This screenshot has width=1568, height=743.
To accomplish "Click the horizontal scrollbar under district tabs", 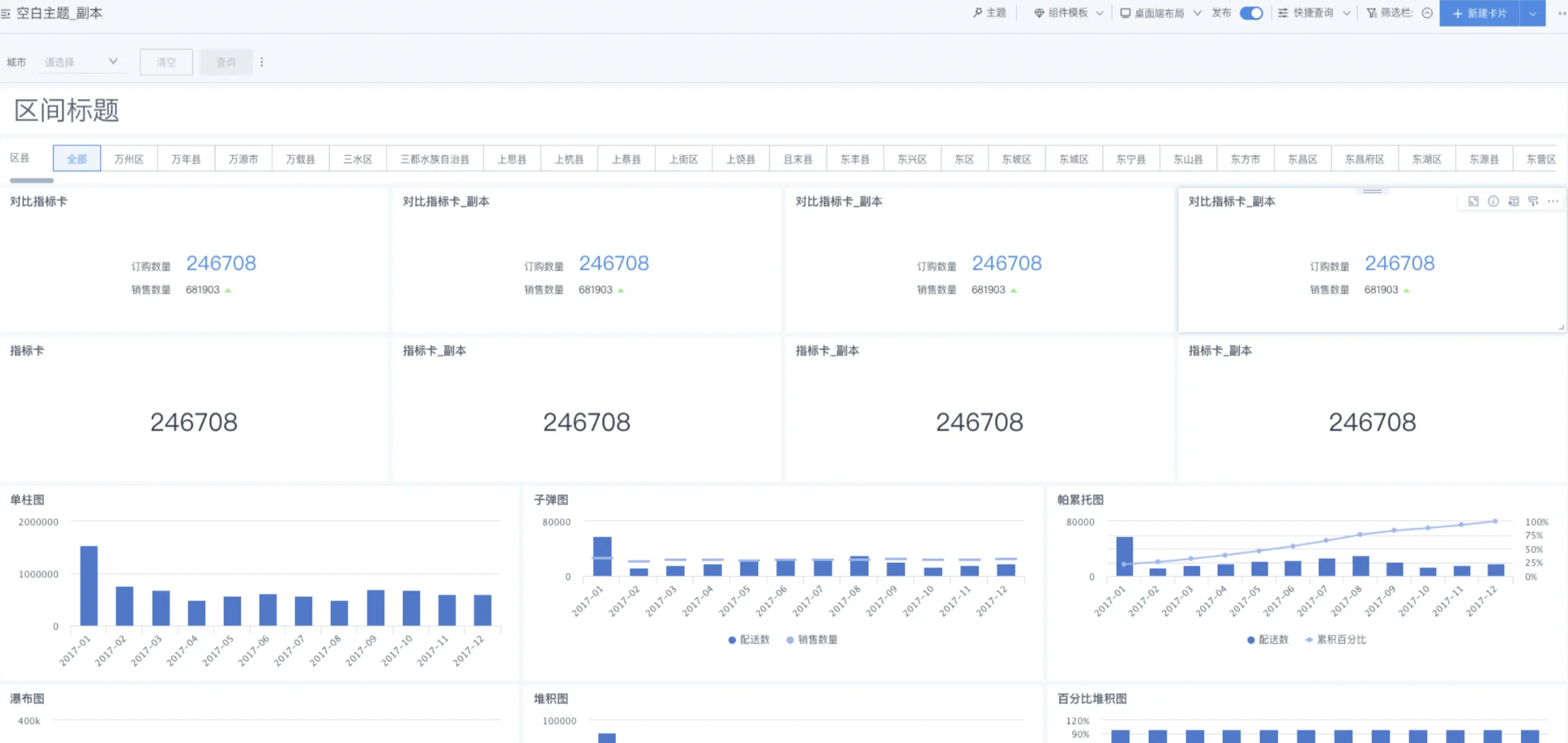I will [x=31, y=180].
